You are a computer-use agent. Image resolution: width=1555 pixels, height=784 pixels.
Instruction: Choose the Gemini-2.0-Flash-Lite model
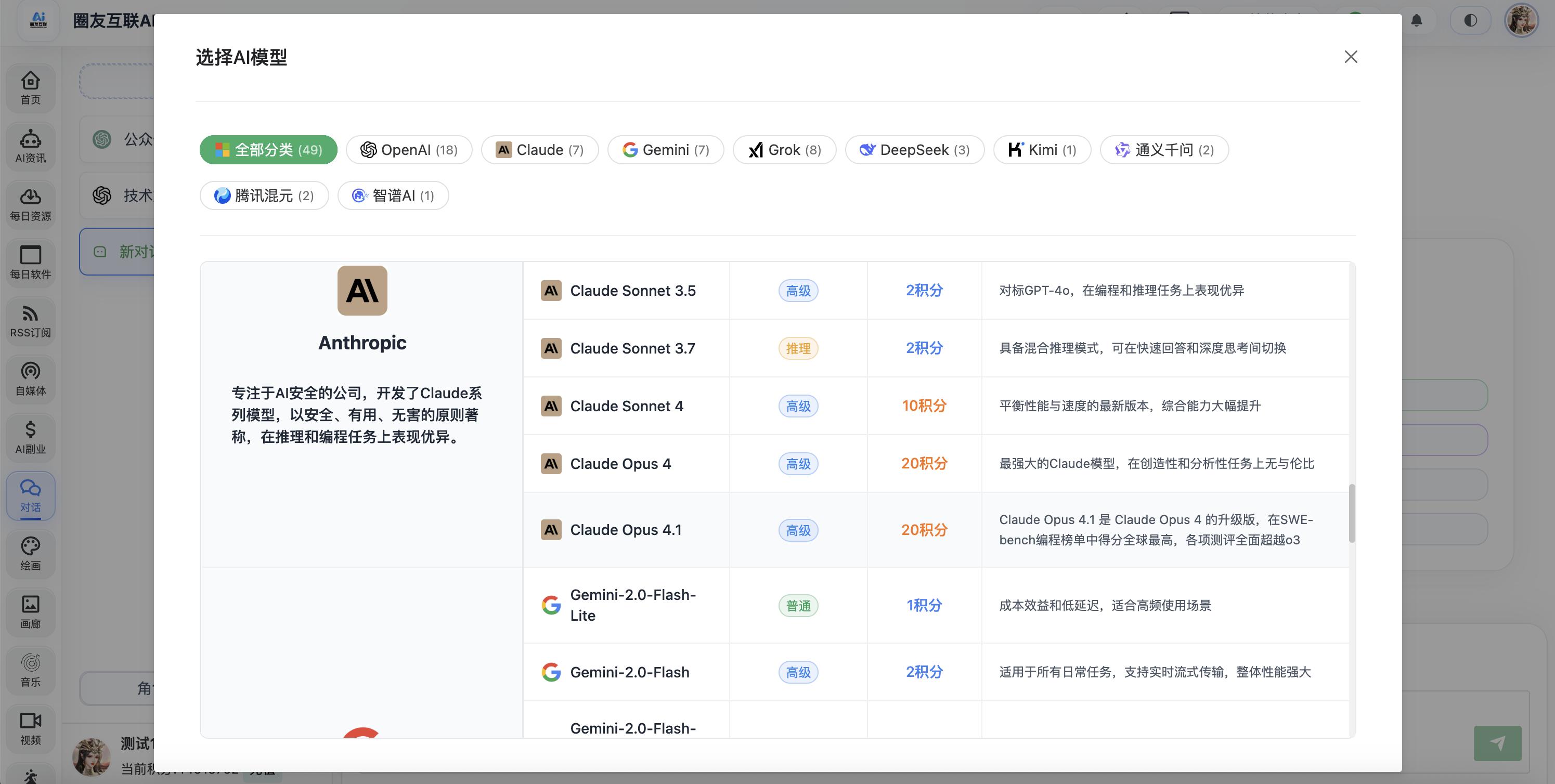936,605
